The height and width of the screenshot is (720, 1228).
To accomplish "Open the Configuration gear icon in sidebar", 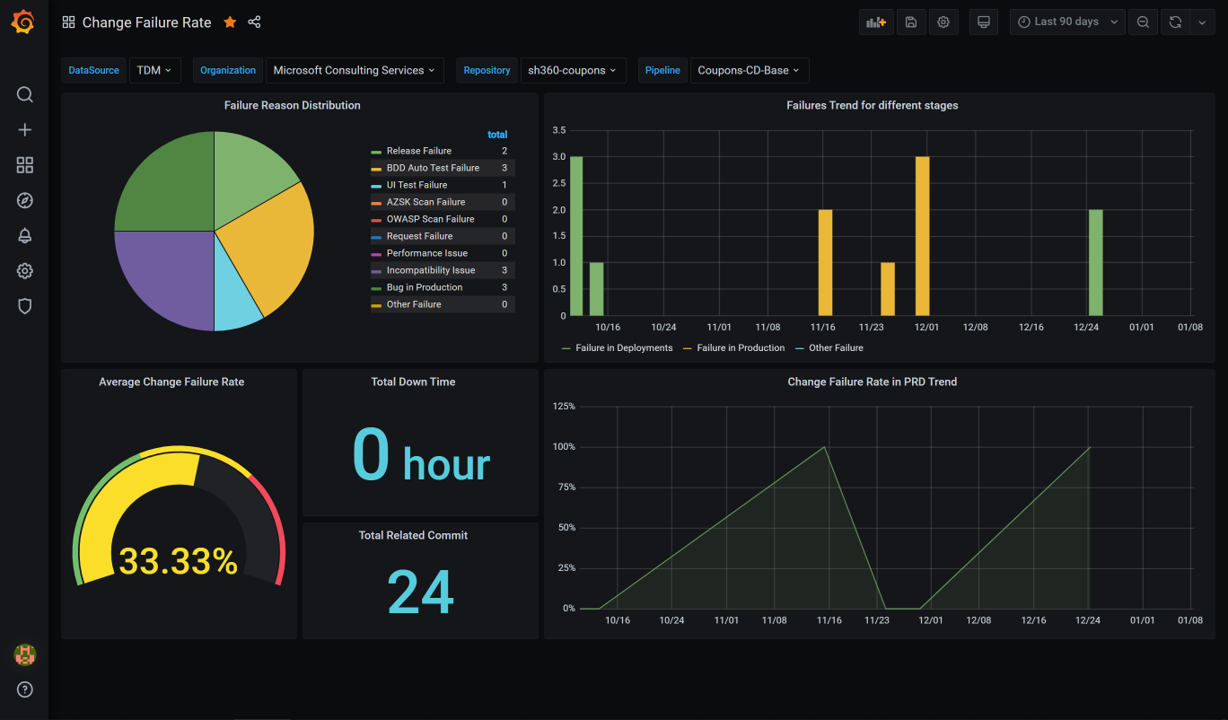I will pyautogui.click(x=25, y=271).
